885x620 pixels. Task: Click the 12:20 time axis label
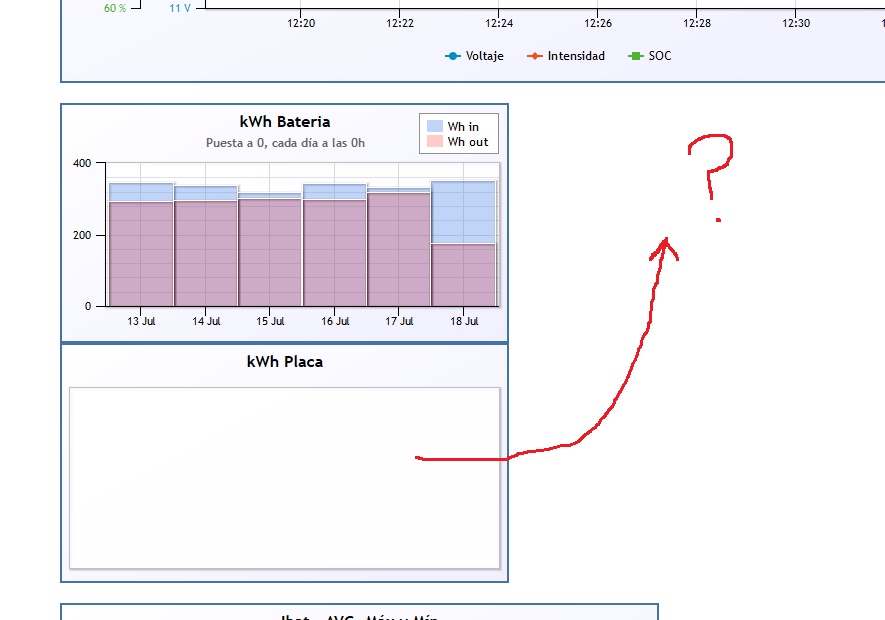click(301, 23)
